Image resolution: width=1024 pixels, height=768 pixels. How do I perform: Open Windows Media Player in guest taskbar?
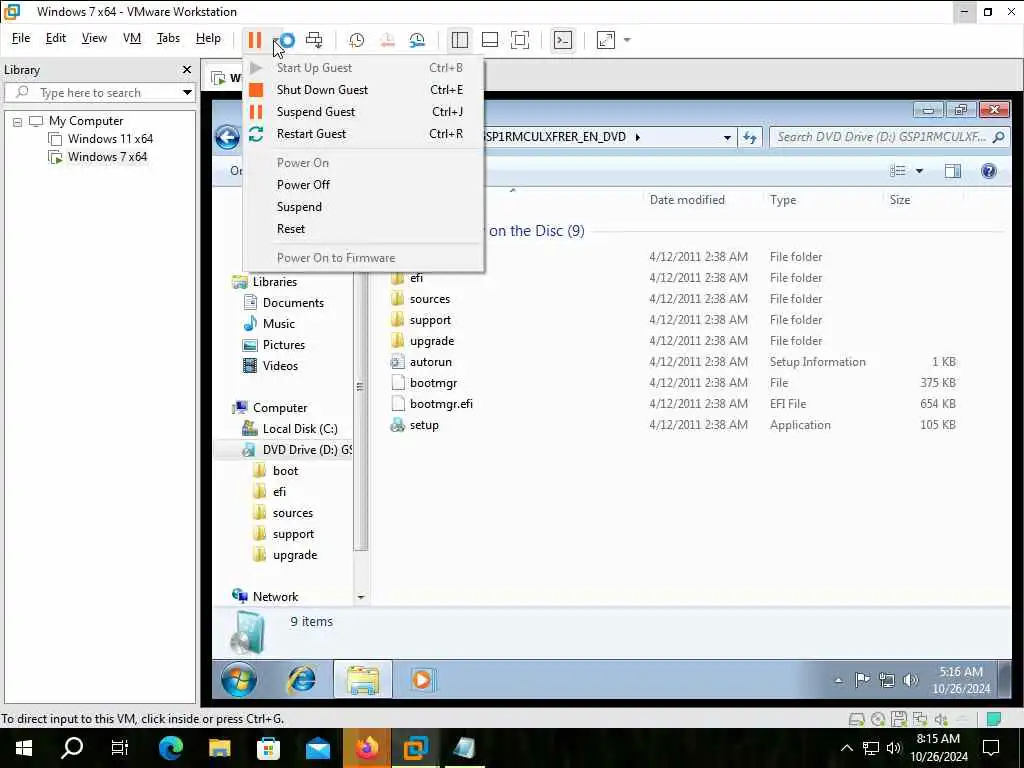coord(422,680)
